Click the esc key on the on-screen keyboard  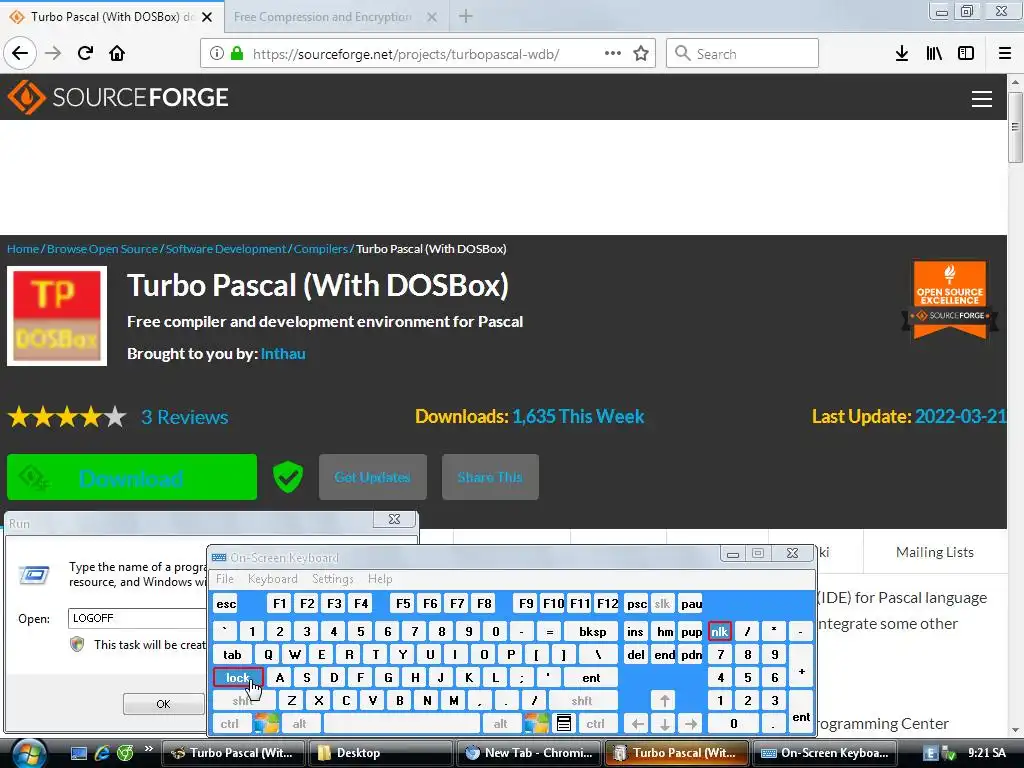226,603
